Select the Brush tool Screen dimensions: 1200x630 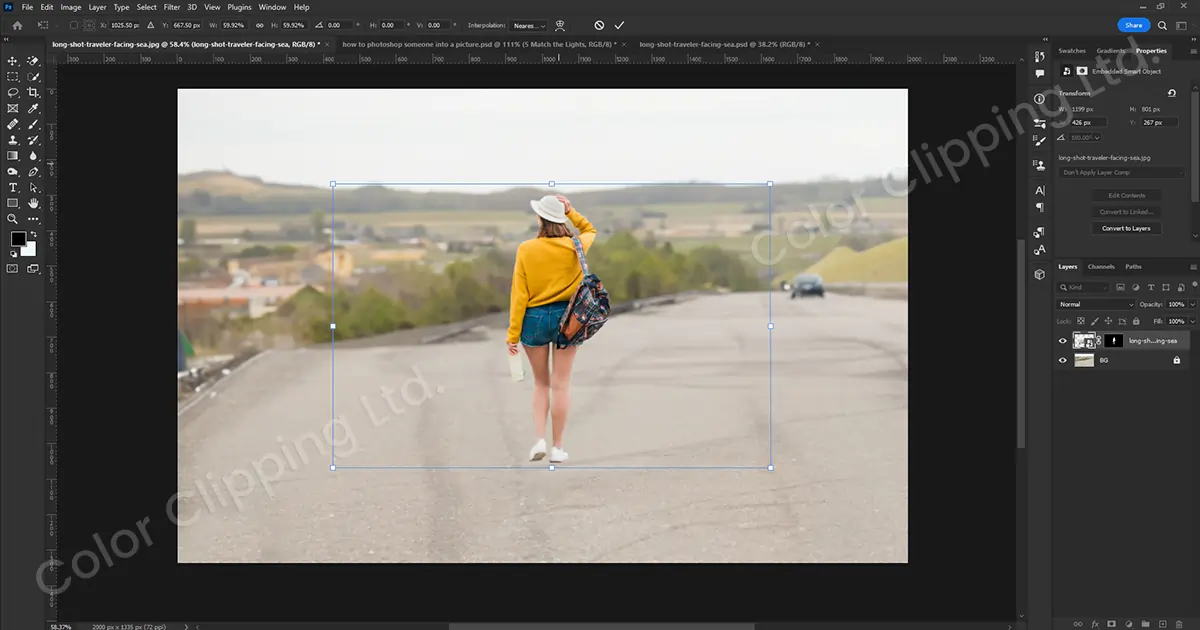coord(33,124)
